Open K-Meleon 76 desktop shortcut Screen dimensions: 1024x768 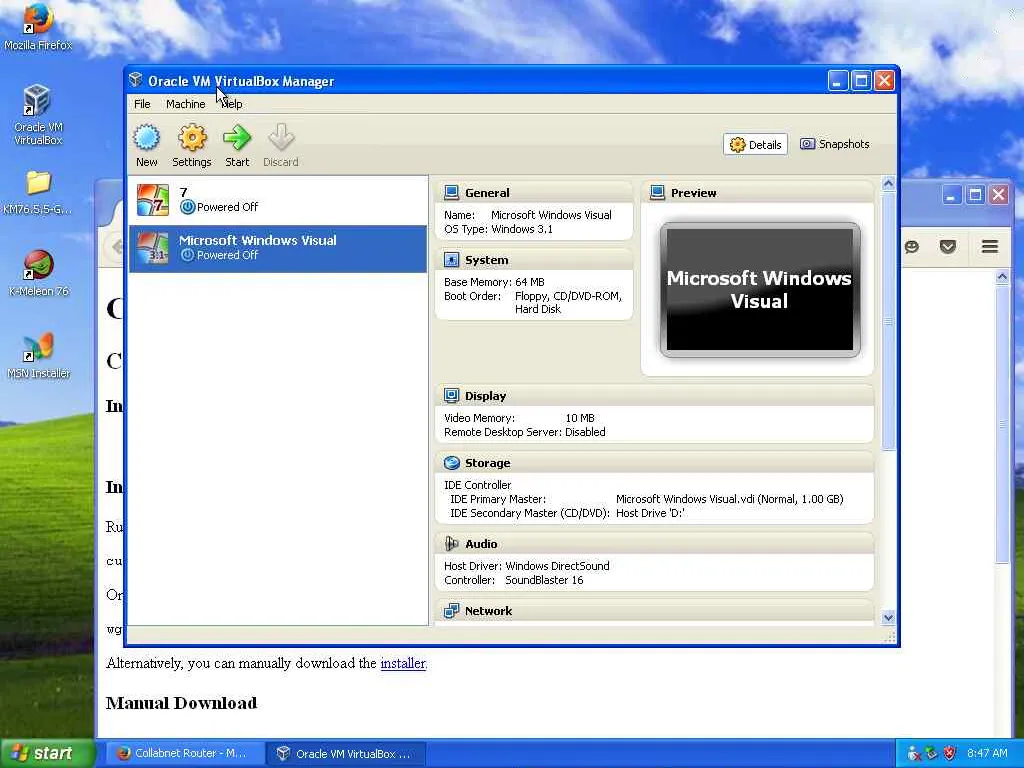[38, 273]
